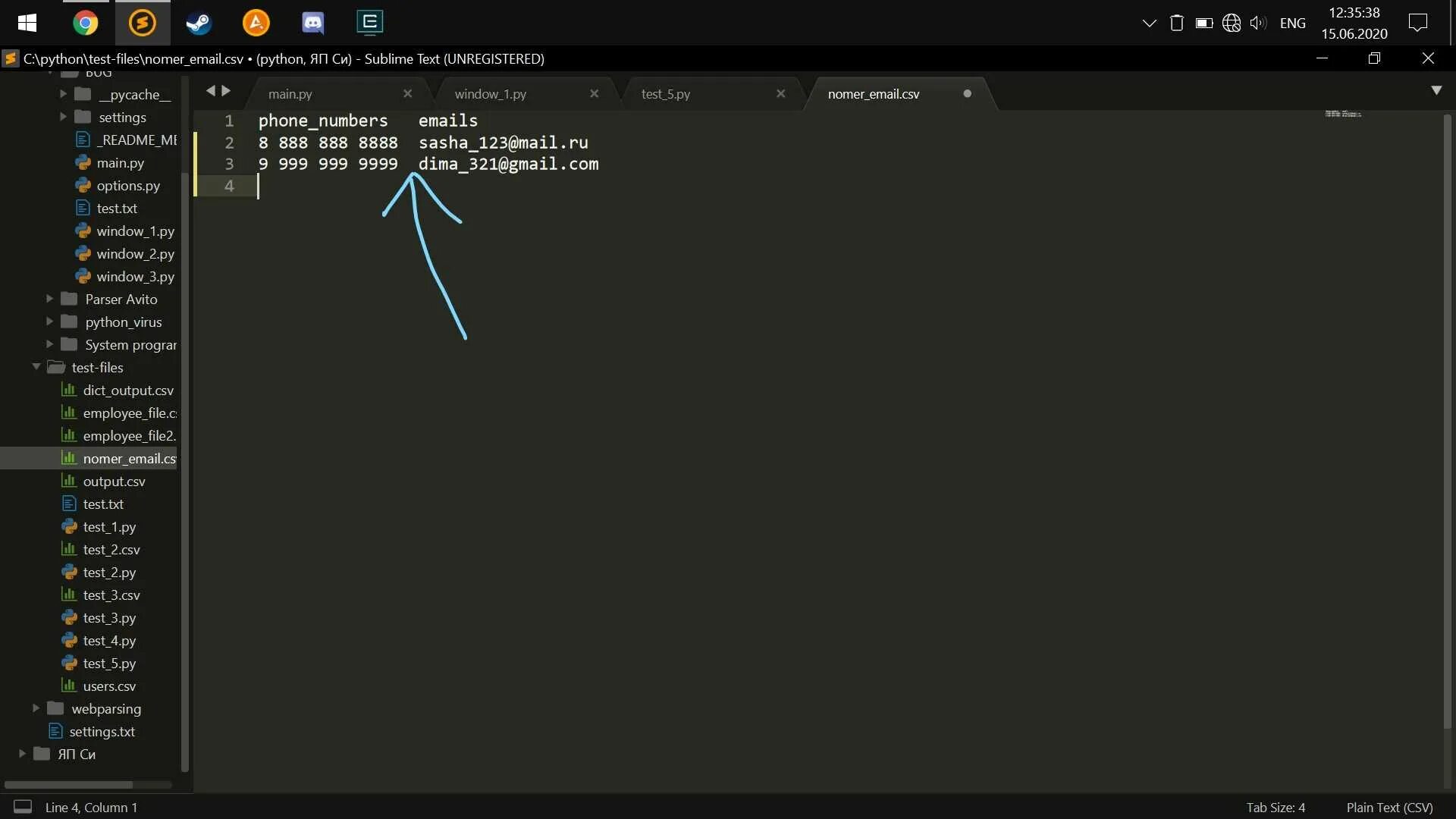Go to the previous tab with left arrow

coord(210,91)
